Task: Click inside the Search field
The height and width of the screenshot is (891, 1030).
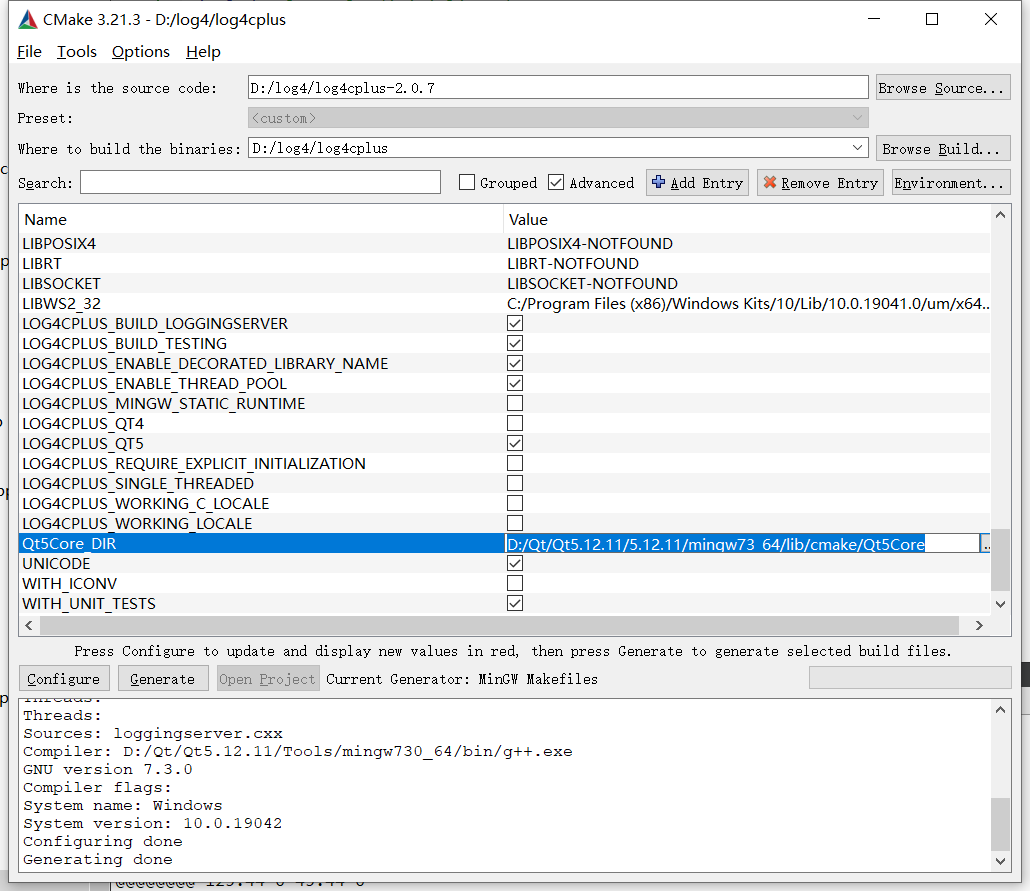Action: point(260,182)
